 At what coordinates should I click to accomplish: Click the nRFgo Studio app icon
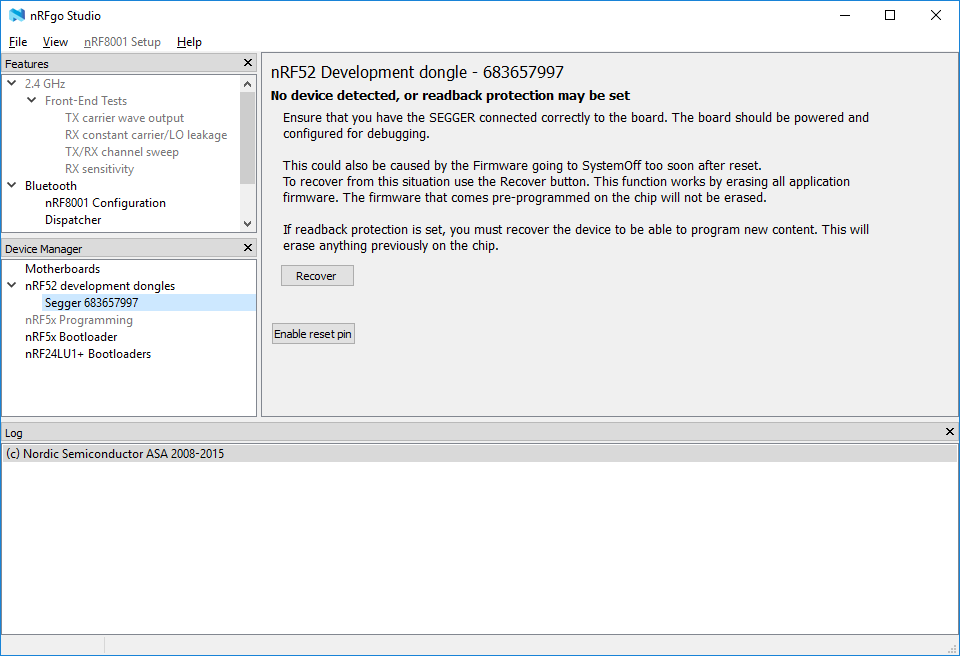[17, 15]
